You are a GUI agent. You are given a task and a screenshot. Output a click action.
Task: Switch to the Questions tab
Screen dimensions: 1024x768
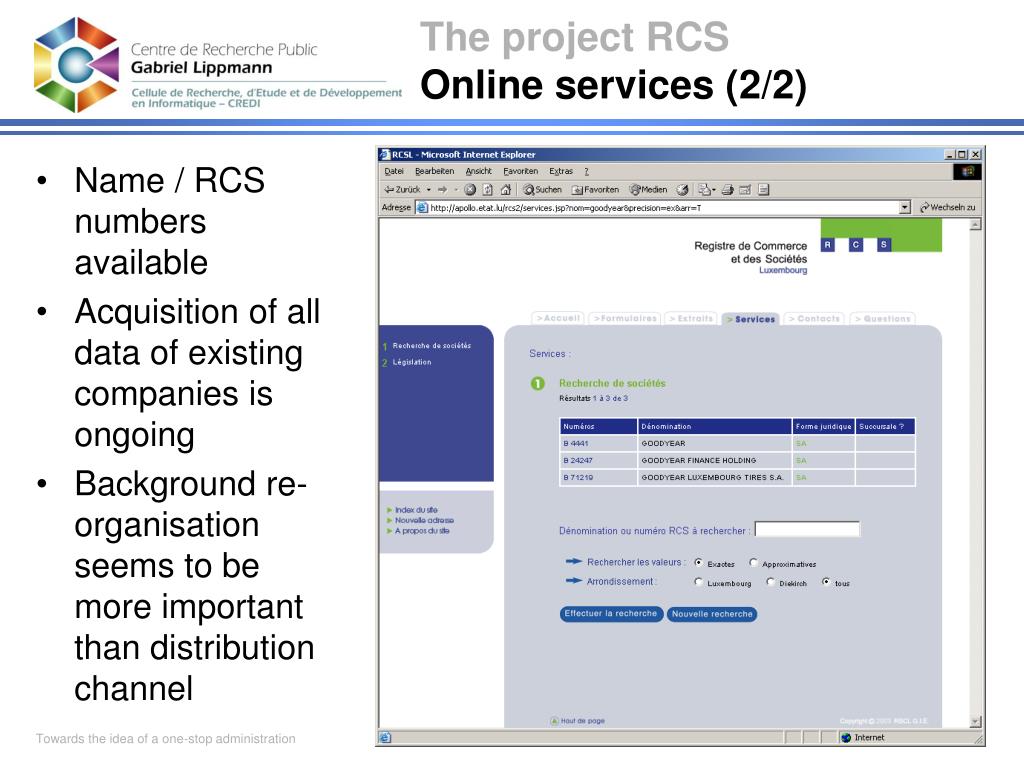[x=883, y=318]
